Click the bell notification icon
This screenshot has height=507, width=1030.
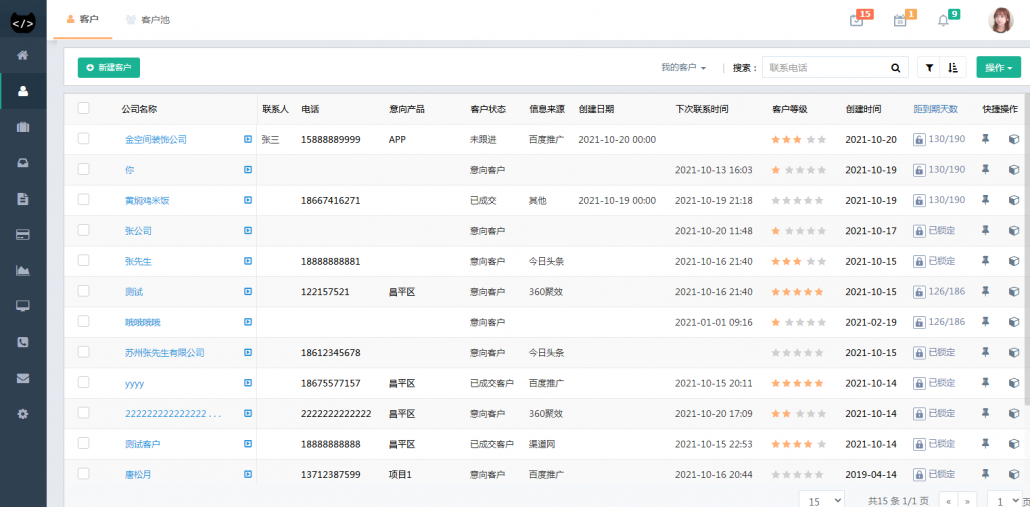(943, 20)
